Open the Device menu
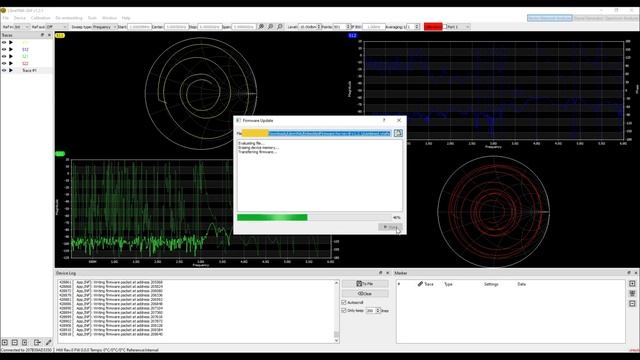 (20, 18)
